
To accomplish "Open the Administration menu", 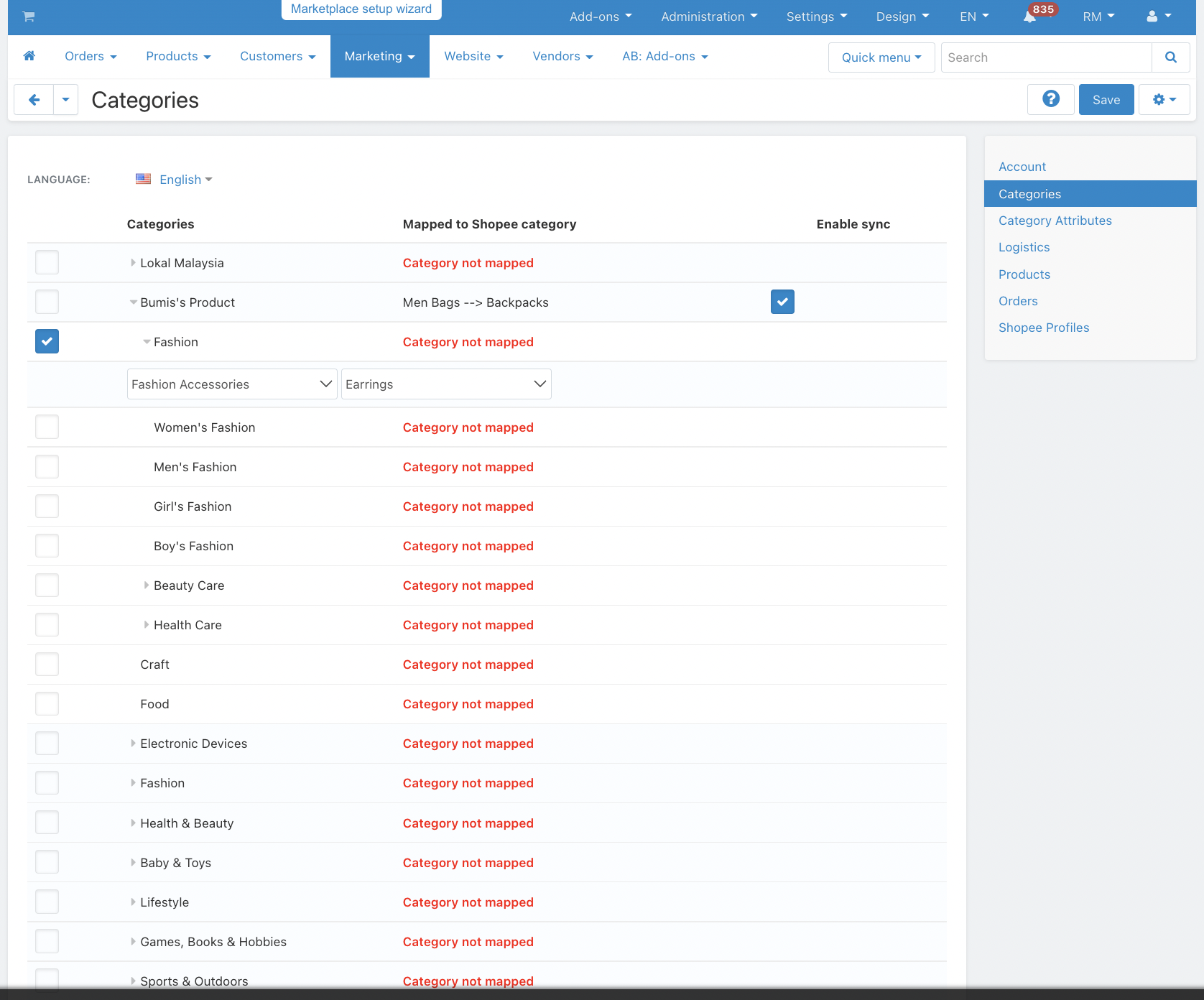I will point(709,17).
